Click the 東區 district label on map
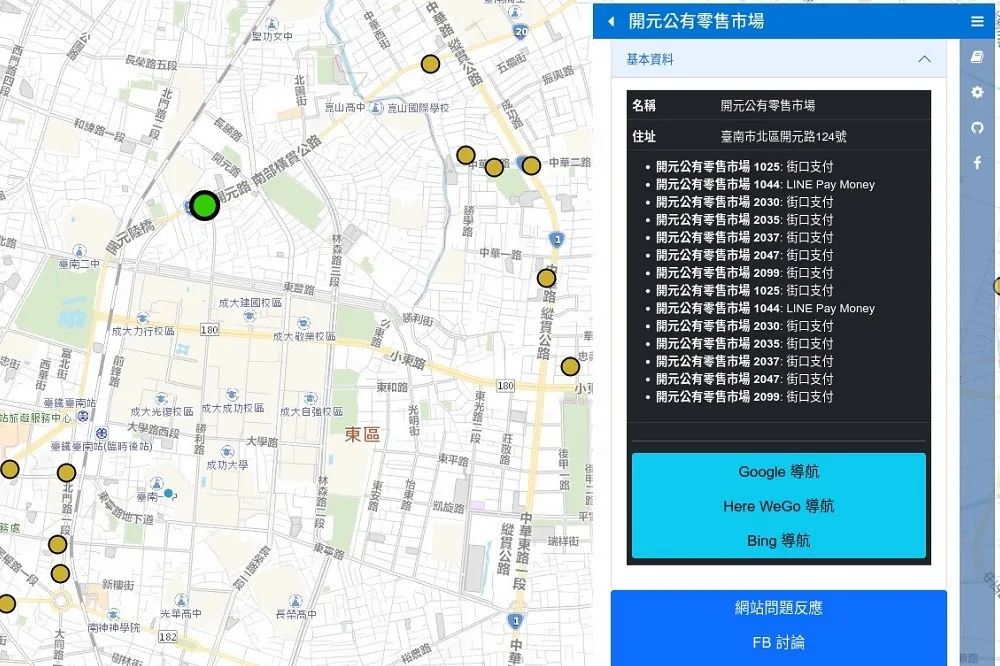1000x666 pixels. [362, 435]
